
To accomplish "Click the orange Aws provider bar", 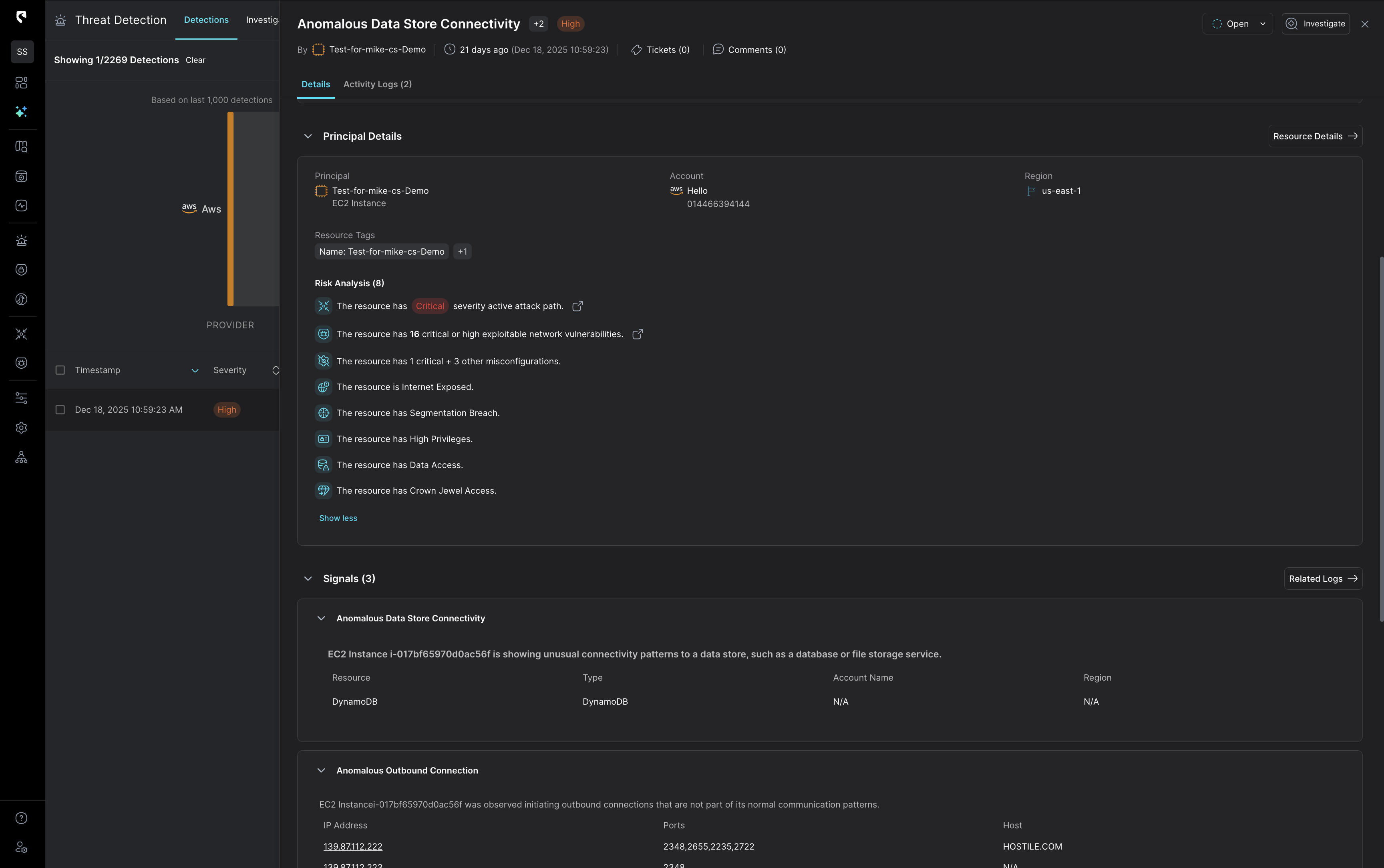I will pos(230,209).
